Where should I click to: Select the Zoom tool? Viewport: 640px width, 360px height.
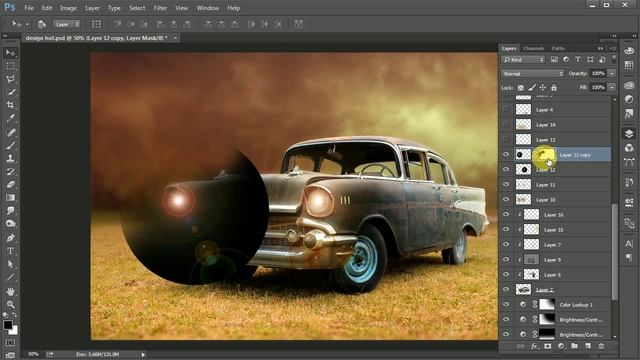[x=10, y=304]
